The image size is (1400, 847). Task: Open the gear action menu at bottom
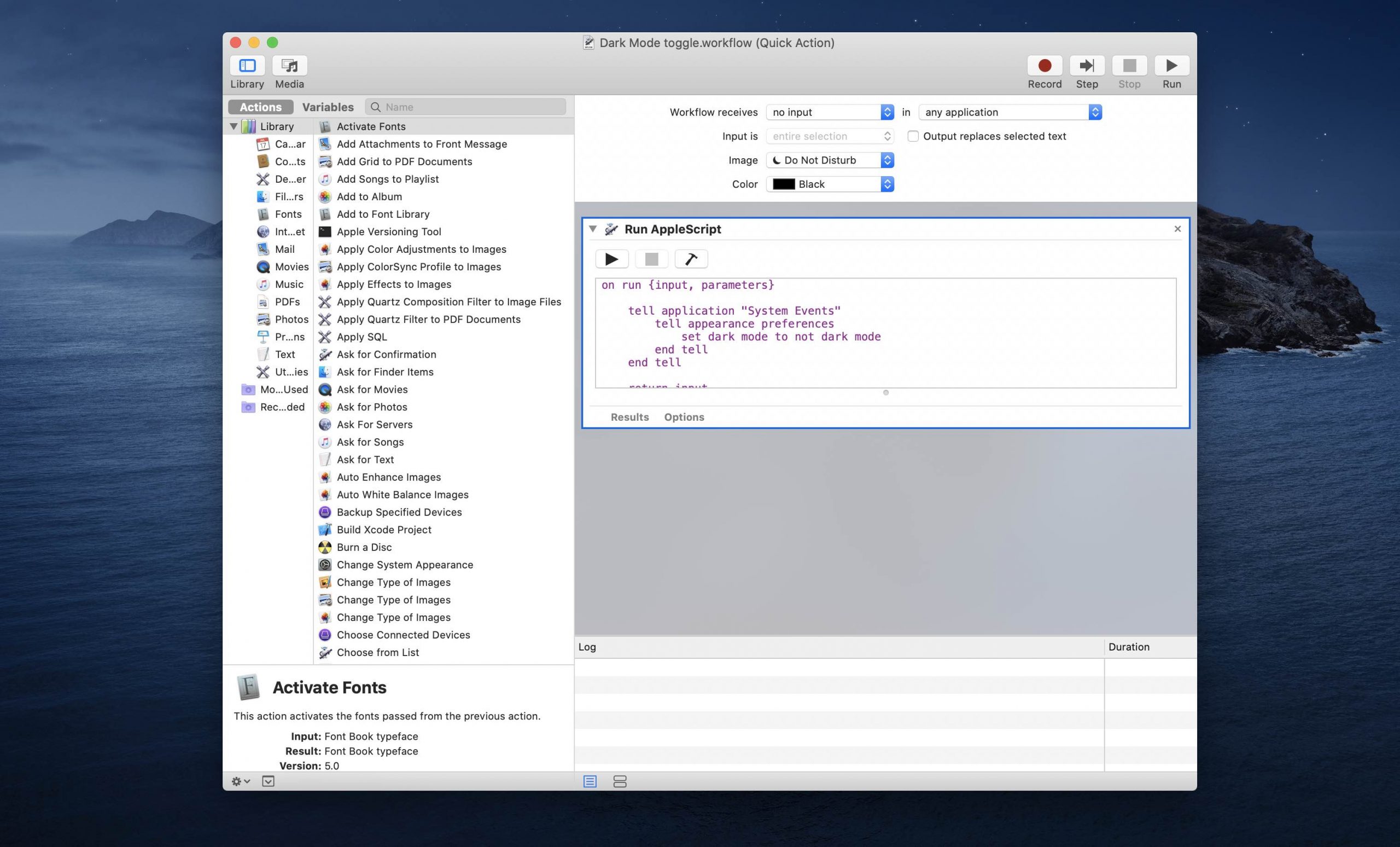click(x=241, y=781)
